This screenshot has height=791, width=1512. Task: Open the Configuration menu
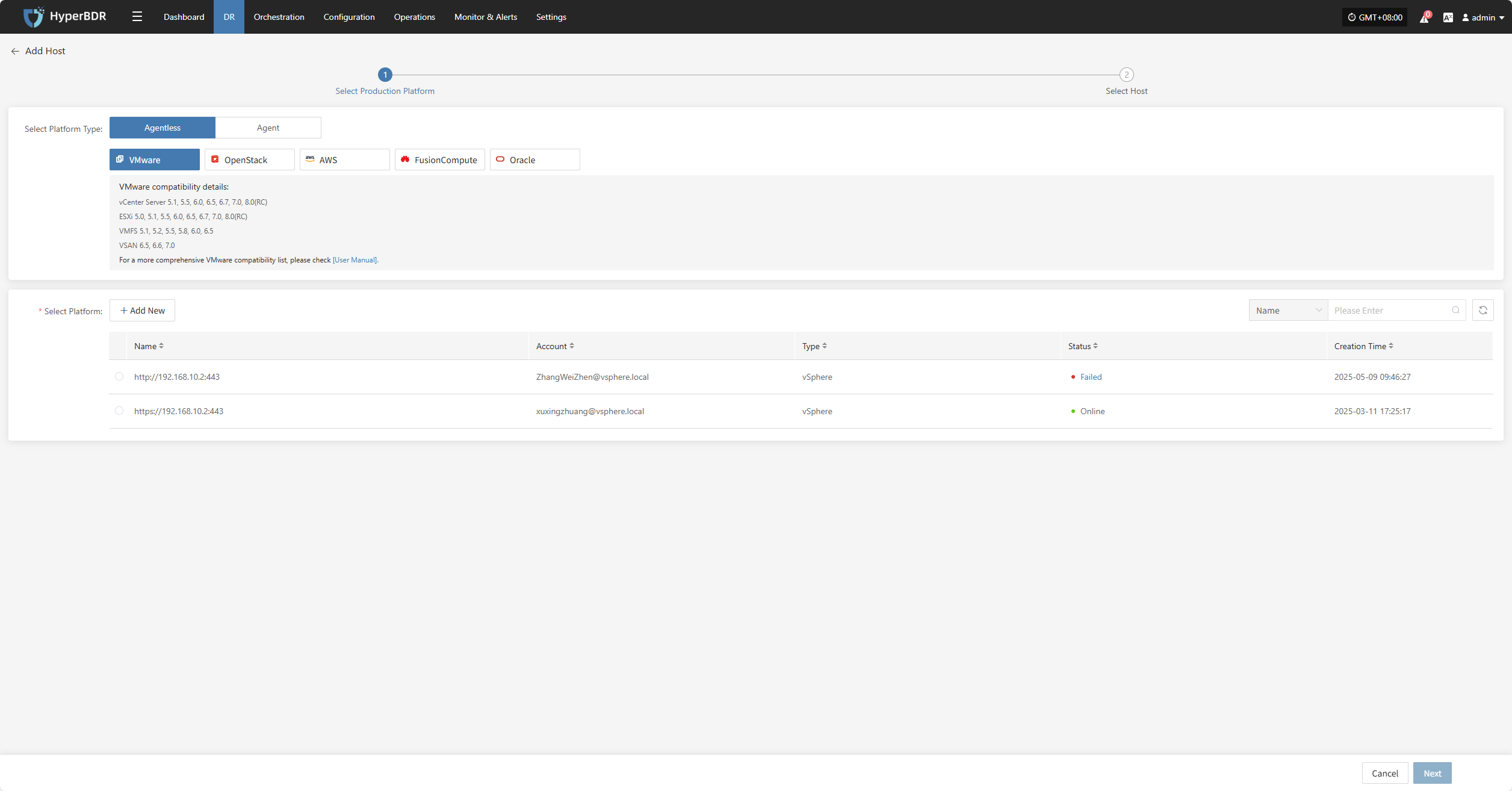click(349, 17)
